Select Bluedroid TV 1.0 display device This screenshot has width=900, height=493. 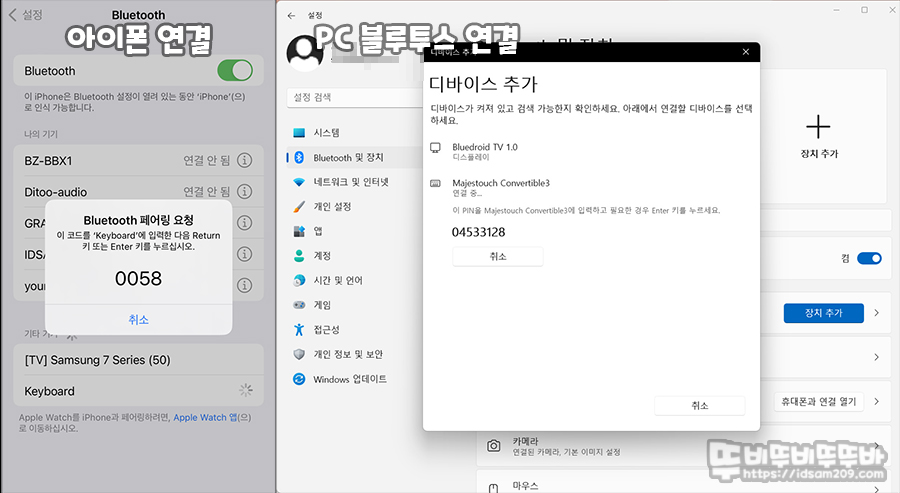[x=591, y=152]
